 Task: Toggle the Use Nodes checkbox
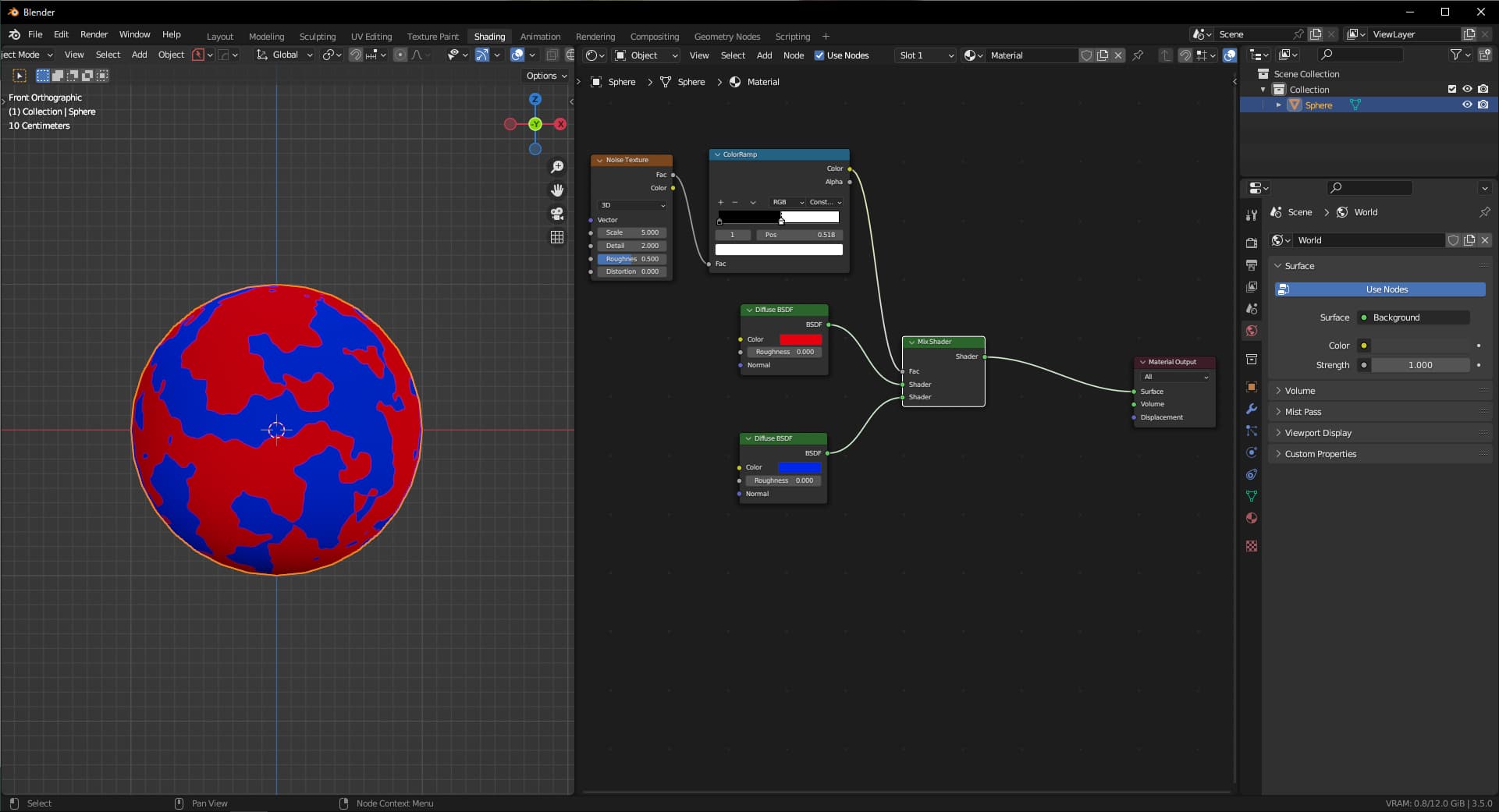pyautogui.click(x=819, y=55)
